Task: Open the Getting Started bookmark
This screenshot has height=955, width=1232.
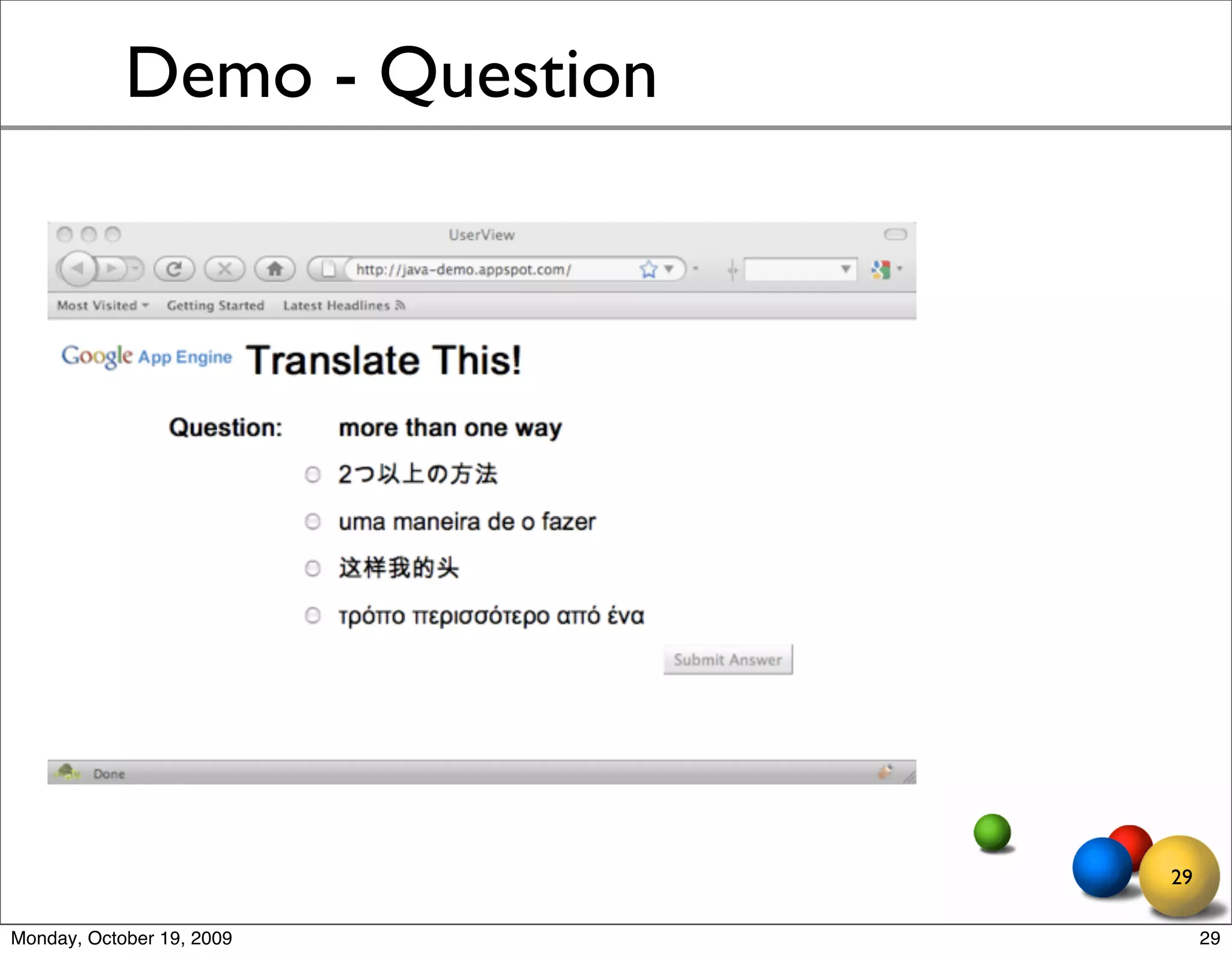Action: (x=215, y=306)
